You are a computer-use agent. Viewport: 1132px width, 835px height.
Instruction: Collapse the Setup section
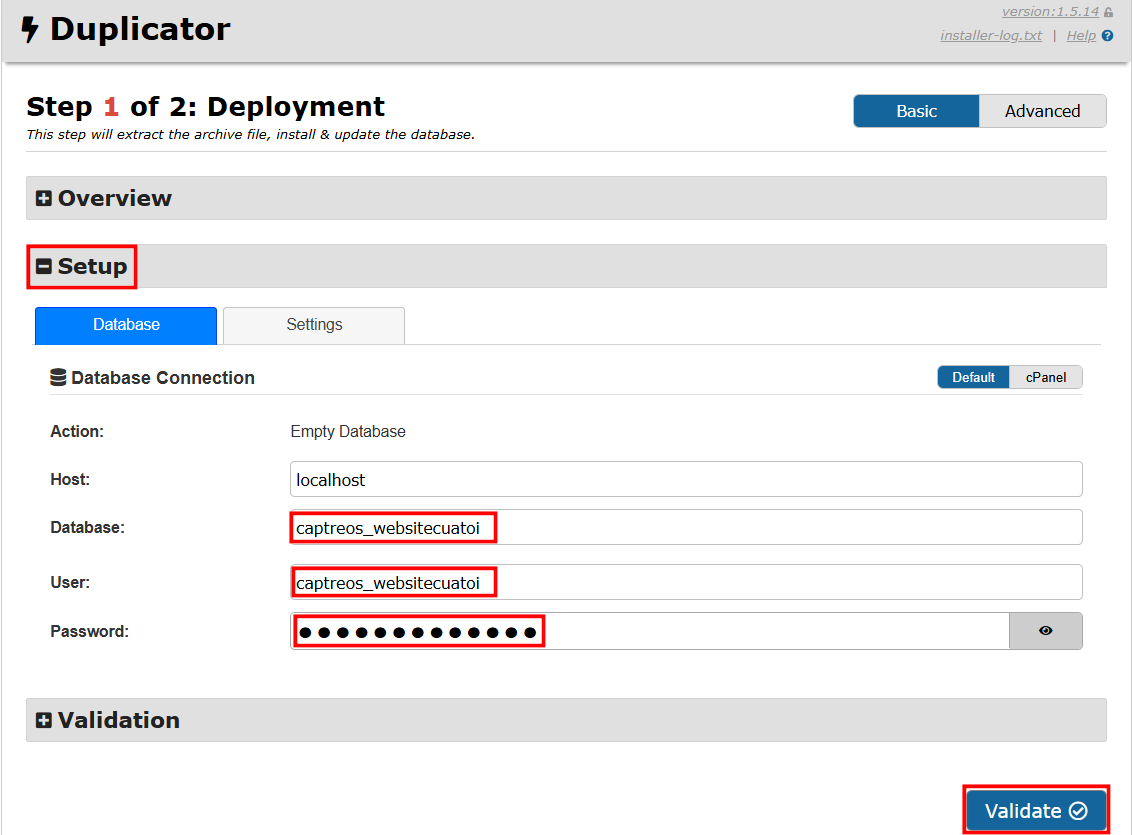click(x=82, y=267)
